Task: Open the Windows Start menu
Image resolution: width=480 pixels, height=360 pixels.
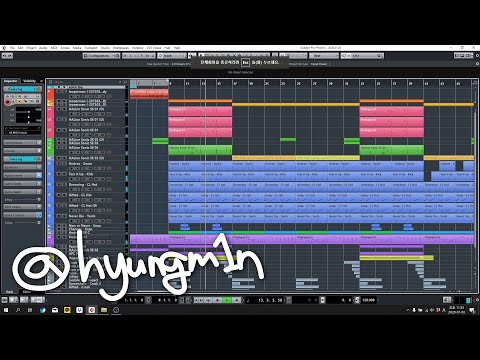Action: point(6,310)
